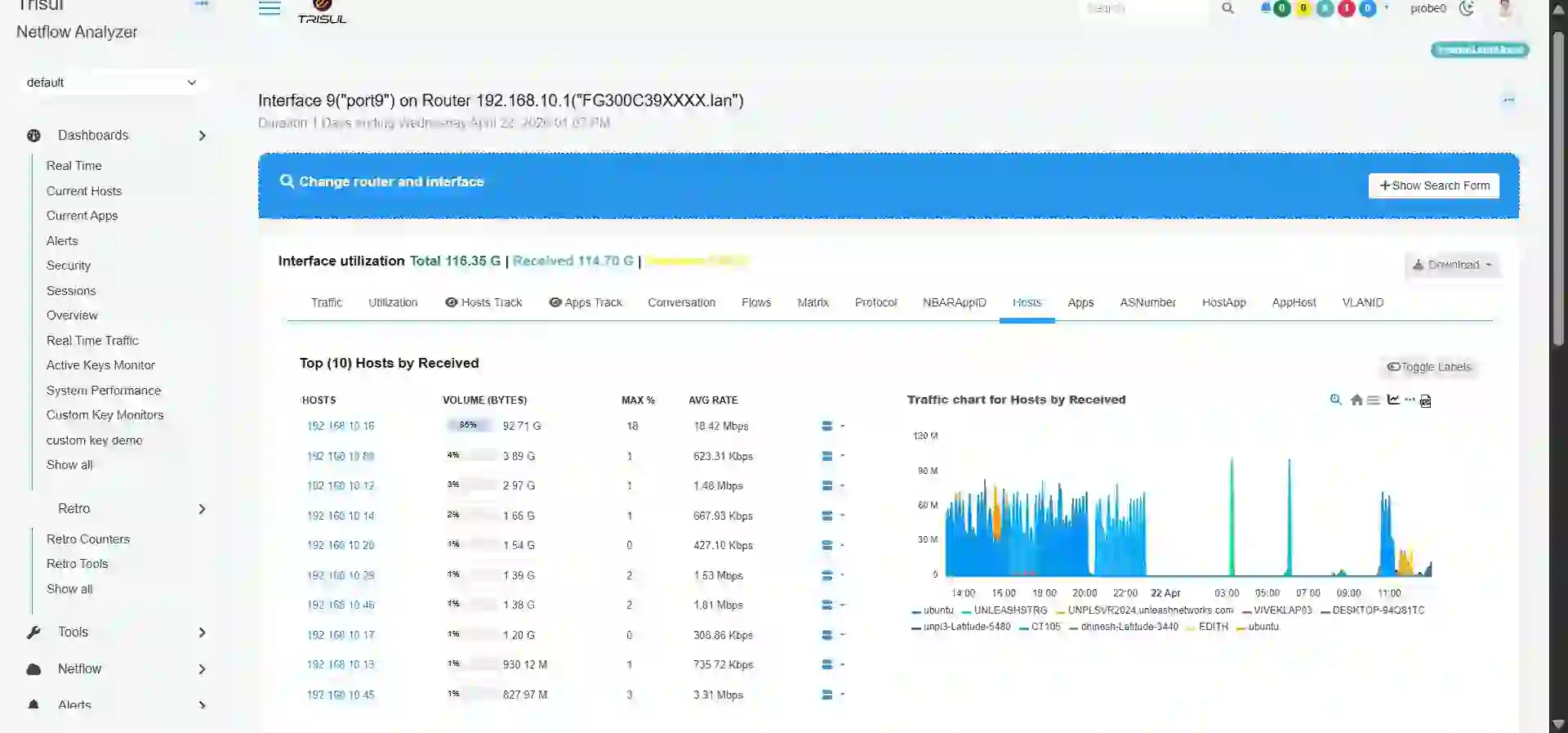Image resolution: width=1568 pixels, height=733 pixels.
Task: Open action dropdown caret for 192.168.10.17 row
Action: pyautogui.click(x=842, y=635)
